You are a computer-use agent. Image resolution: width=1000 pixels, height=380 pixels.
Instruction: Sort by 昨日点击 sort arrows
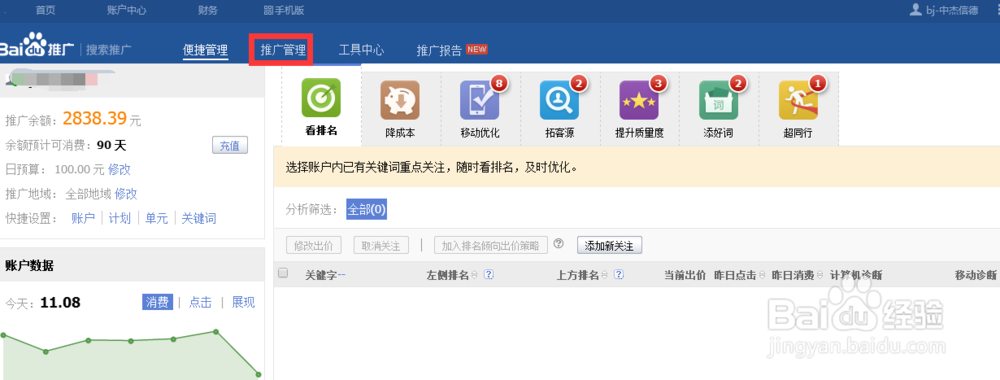coord(761,275)
